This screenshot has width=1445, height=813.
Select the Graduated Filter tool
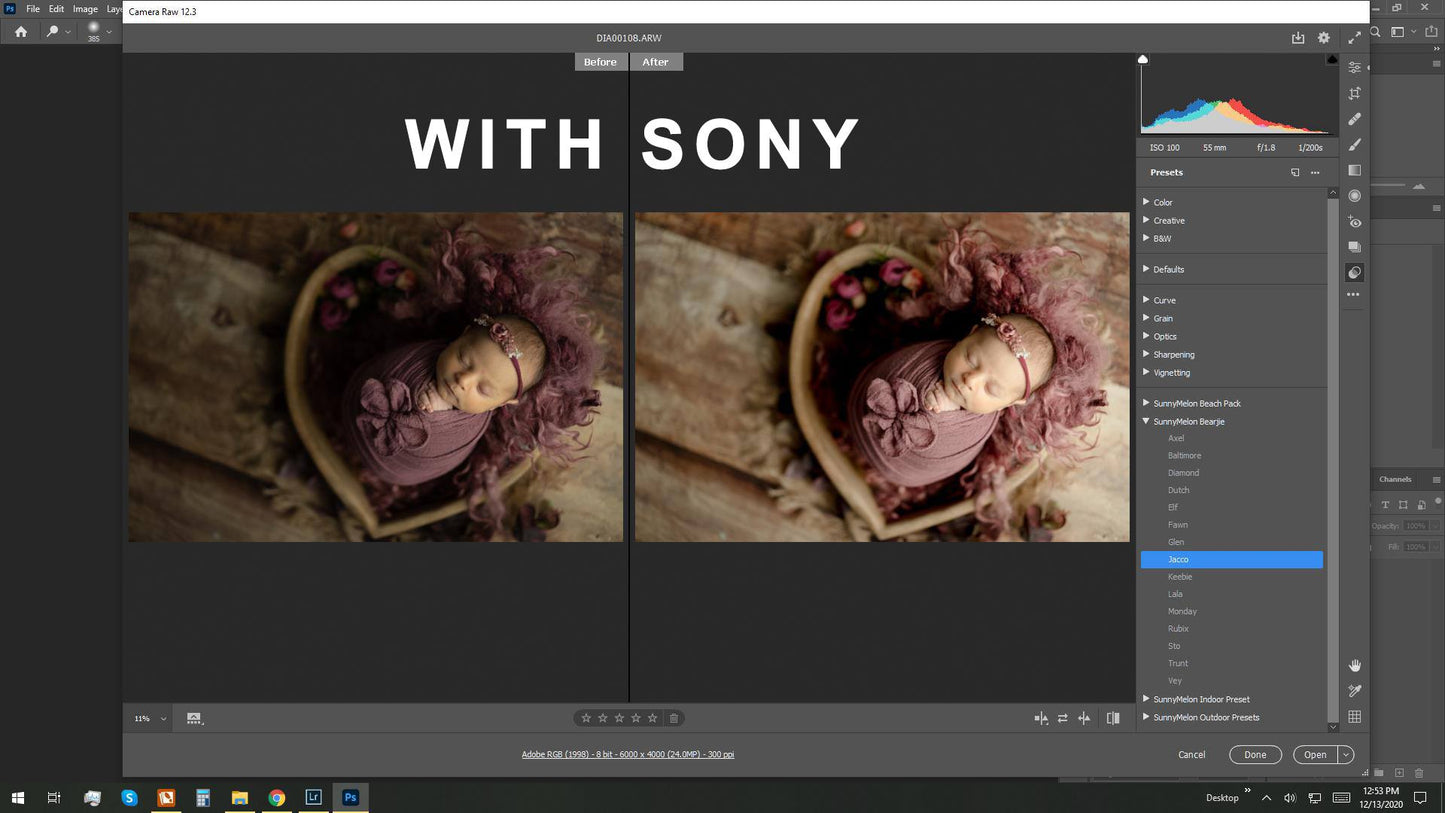(1354, 170)
